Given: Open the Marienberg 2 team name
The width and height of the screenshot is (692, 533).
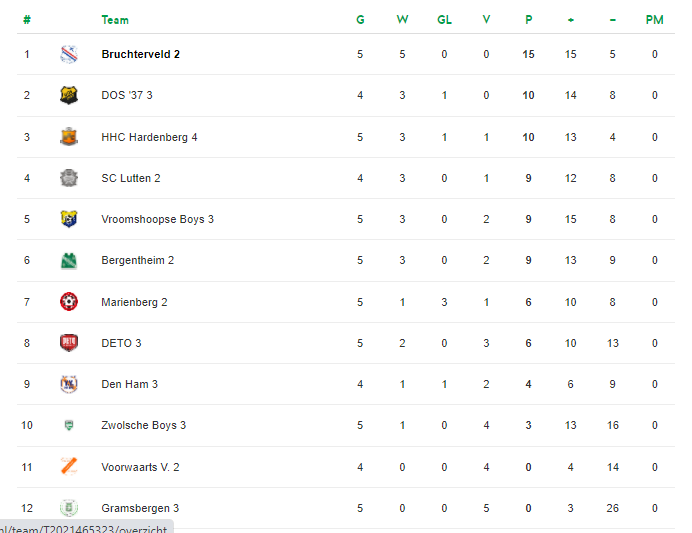Looking at the screenshot, I should tap(134, 302).
